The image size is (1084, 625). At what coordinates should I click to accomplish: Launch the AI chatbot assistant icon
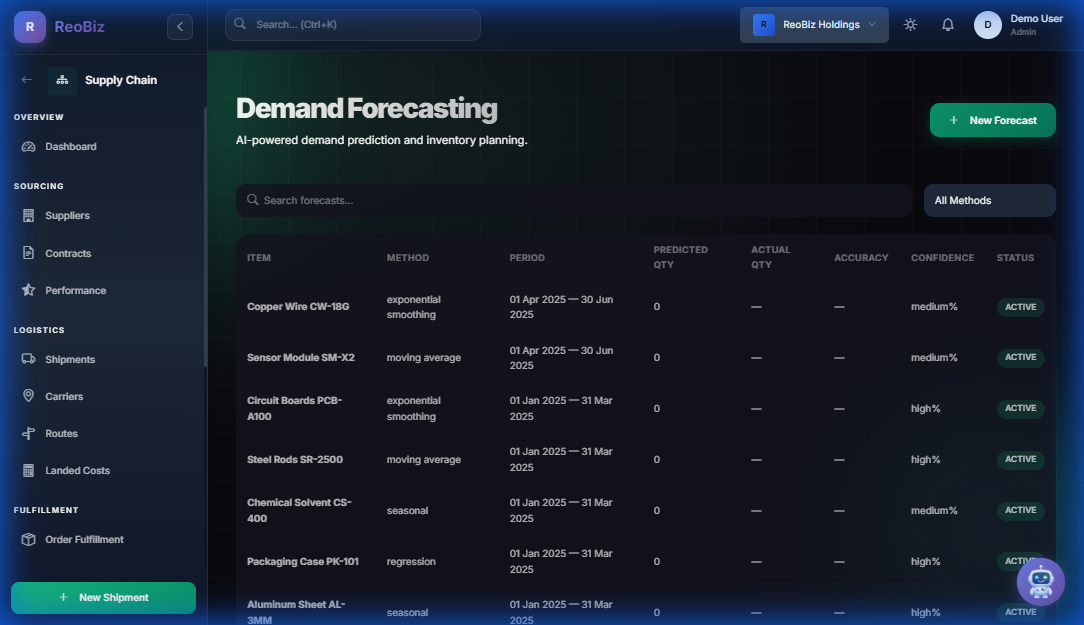1040,581
